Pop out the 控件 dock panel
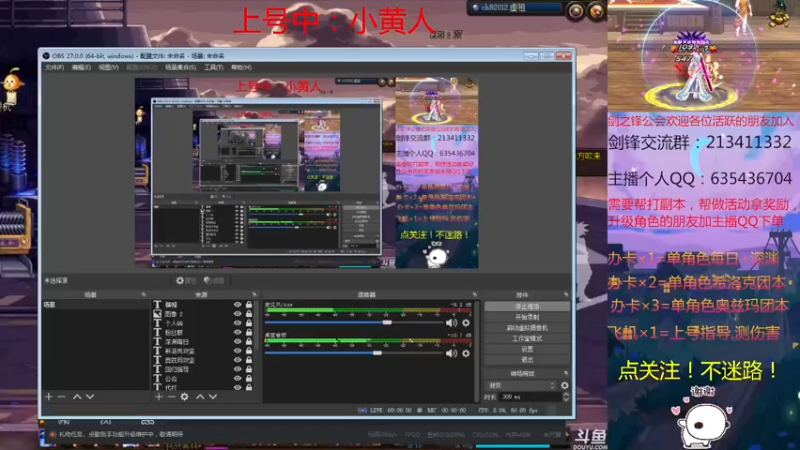The width and height of the screenshot is (800, 450). click(x=566, y=295)
